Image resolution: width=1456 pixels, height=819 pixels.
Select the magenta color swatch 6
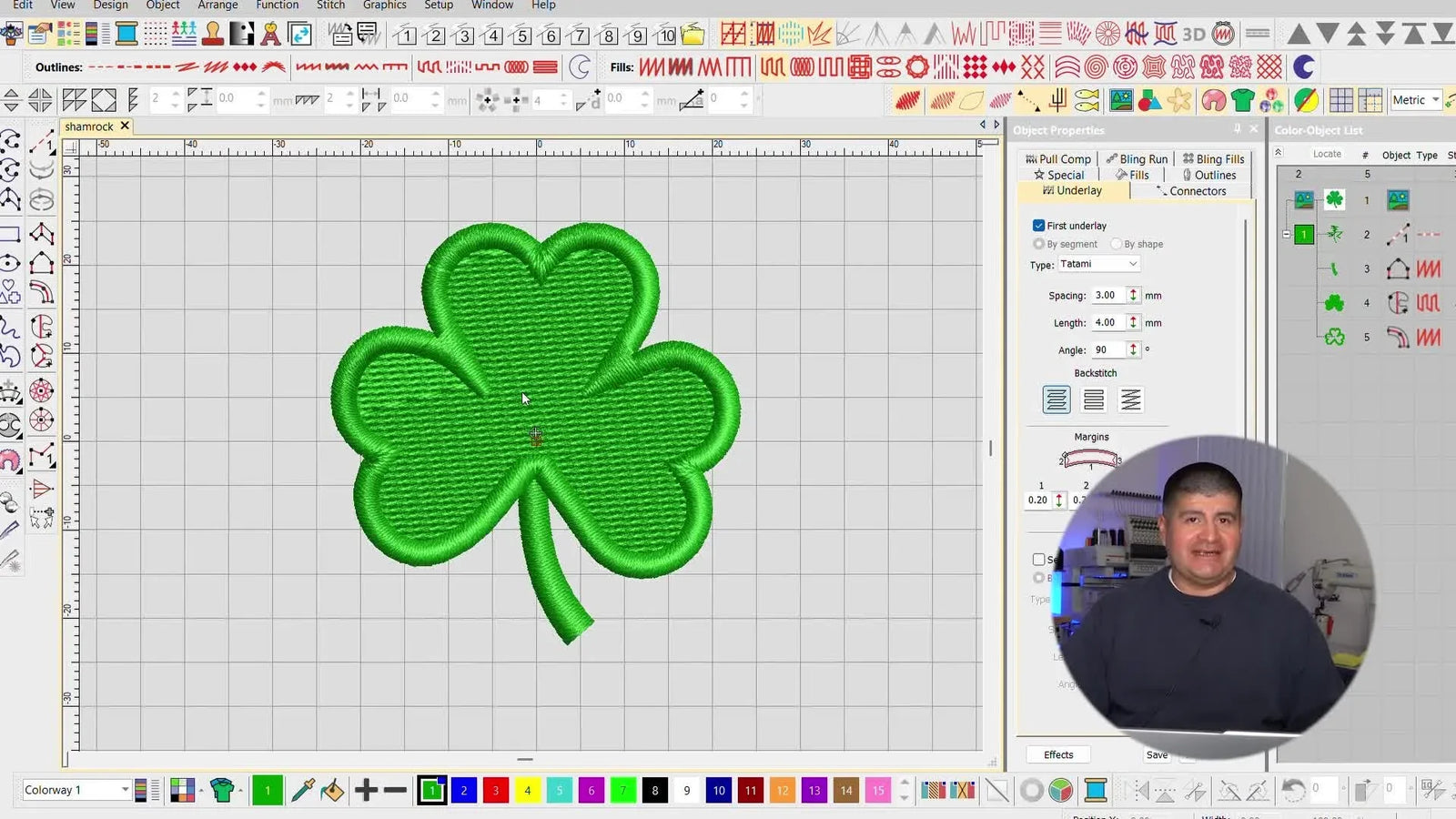[591, 790]
